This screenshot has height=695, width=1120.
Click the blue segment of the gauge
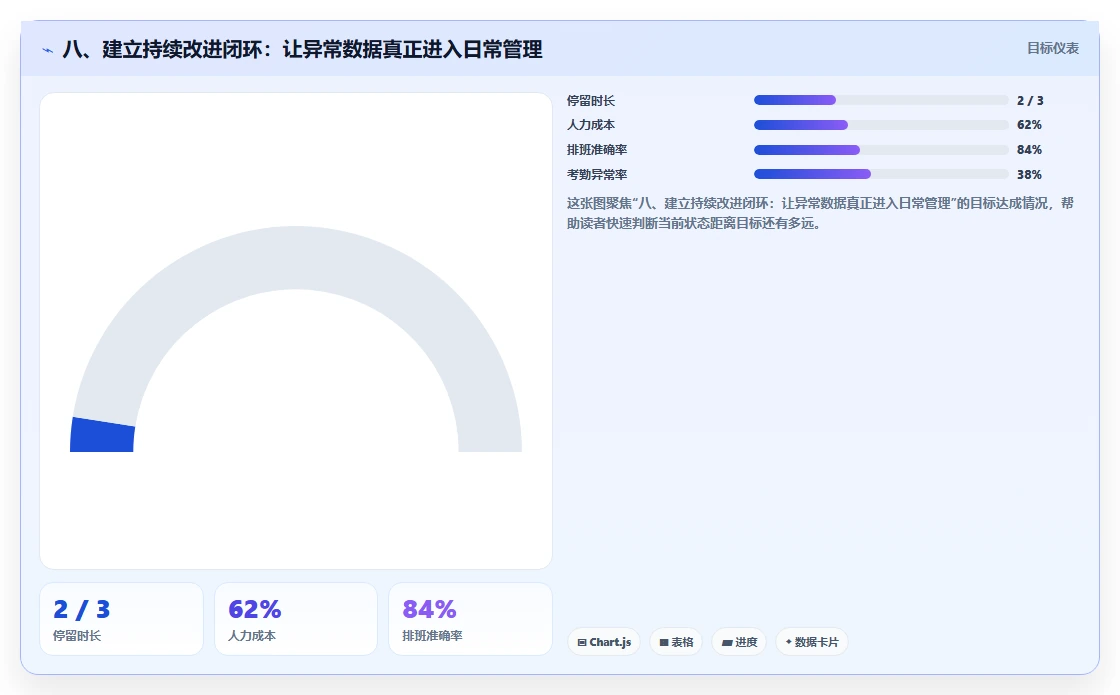pyautogui.click(x=102, y=436)
